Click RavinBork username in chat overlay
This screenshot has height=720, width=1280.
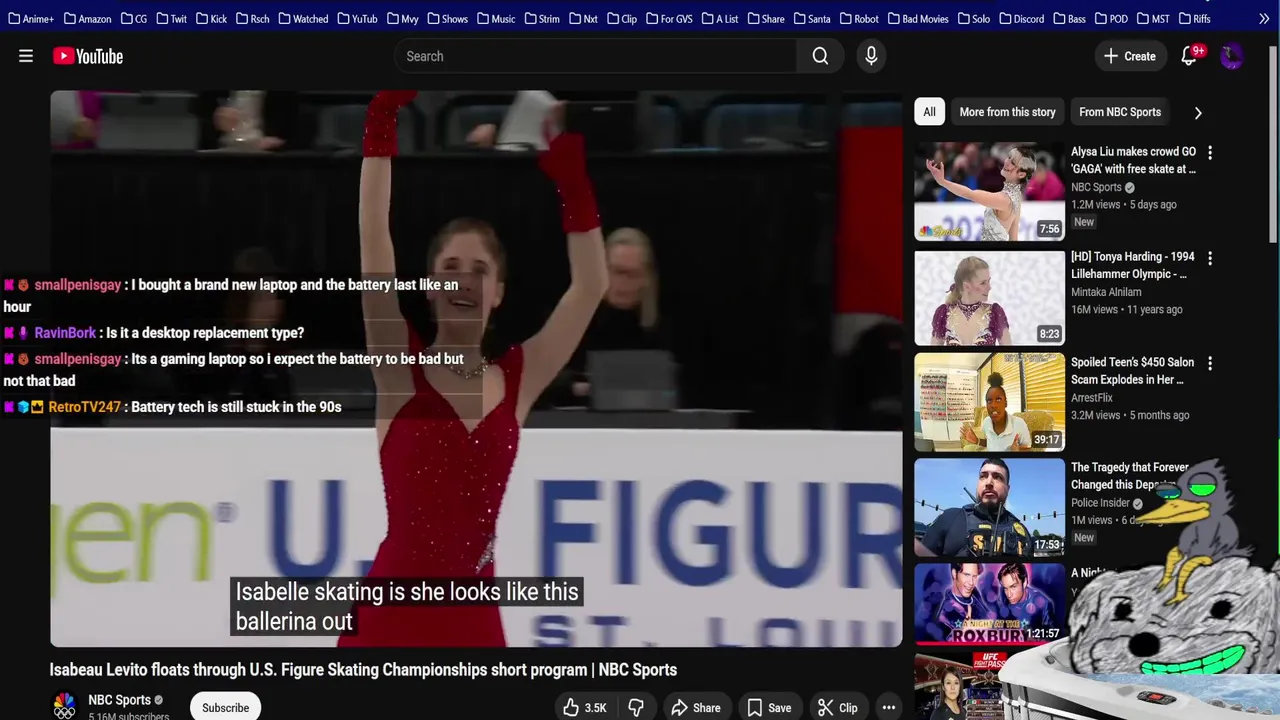(x=65, y=333)
